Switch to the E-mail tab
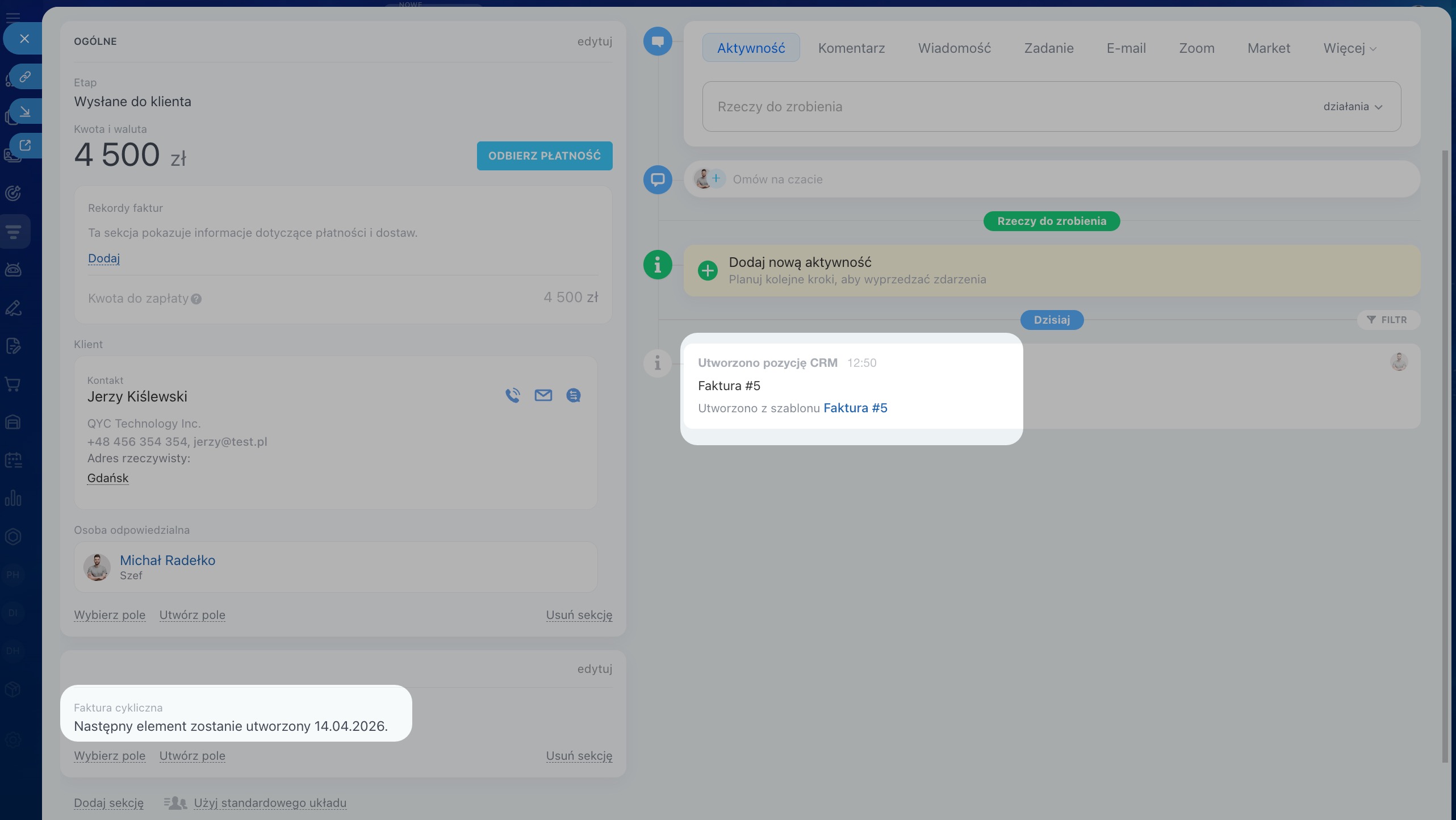The image size is (1456, 820). 1126,48
